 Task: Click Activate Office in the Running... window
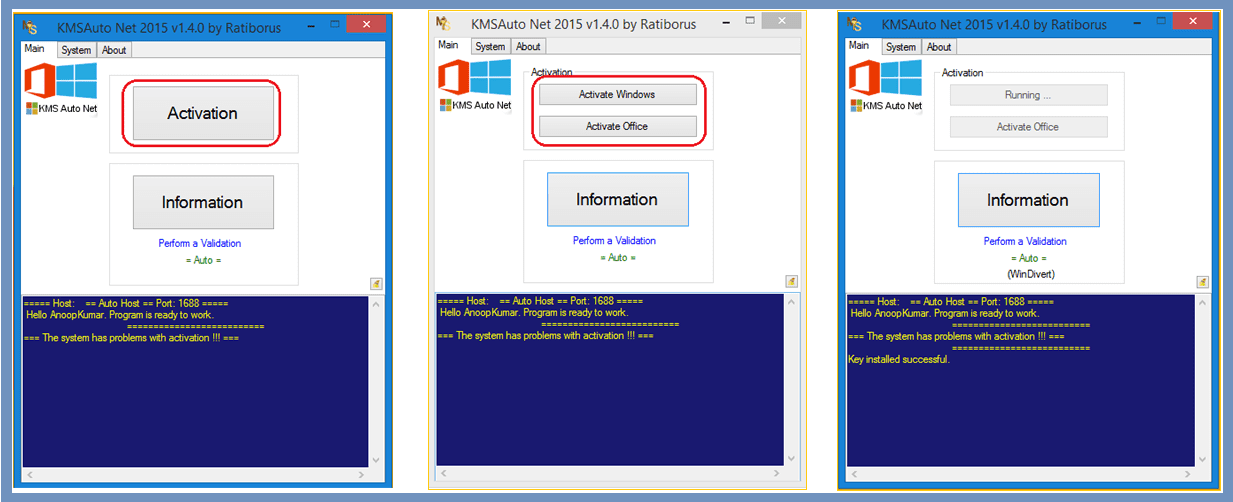click(x=1028, y=127)
